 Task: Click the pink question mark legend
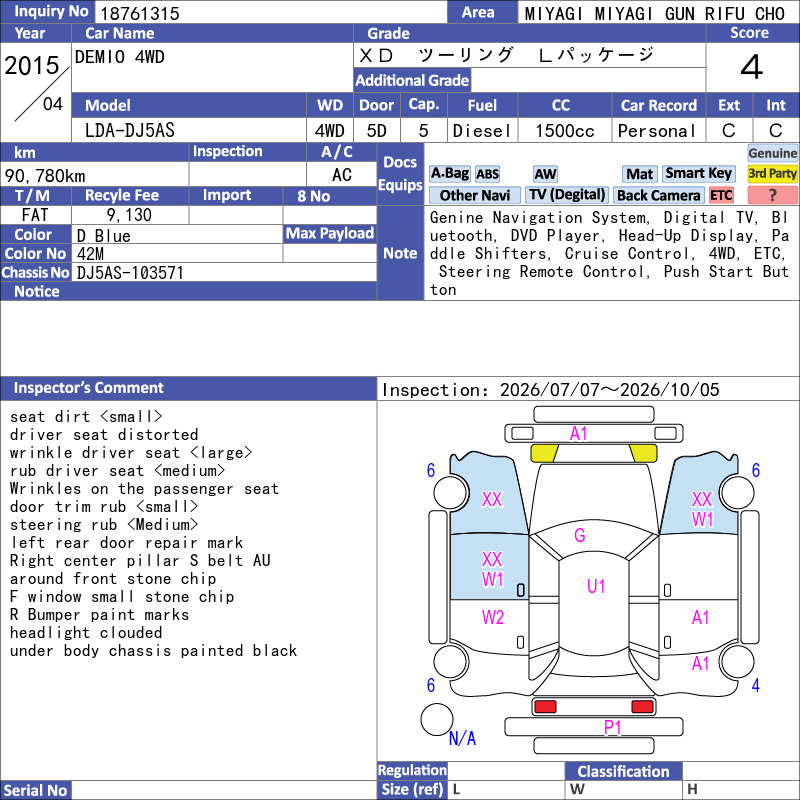pyautogui.click(x=772, y=195)
